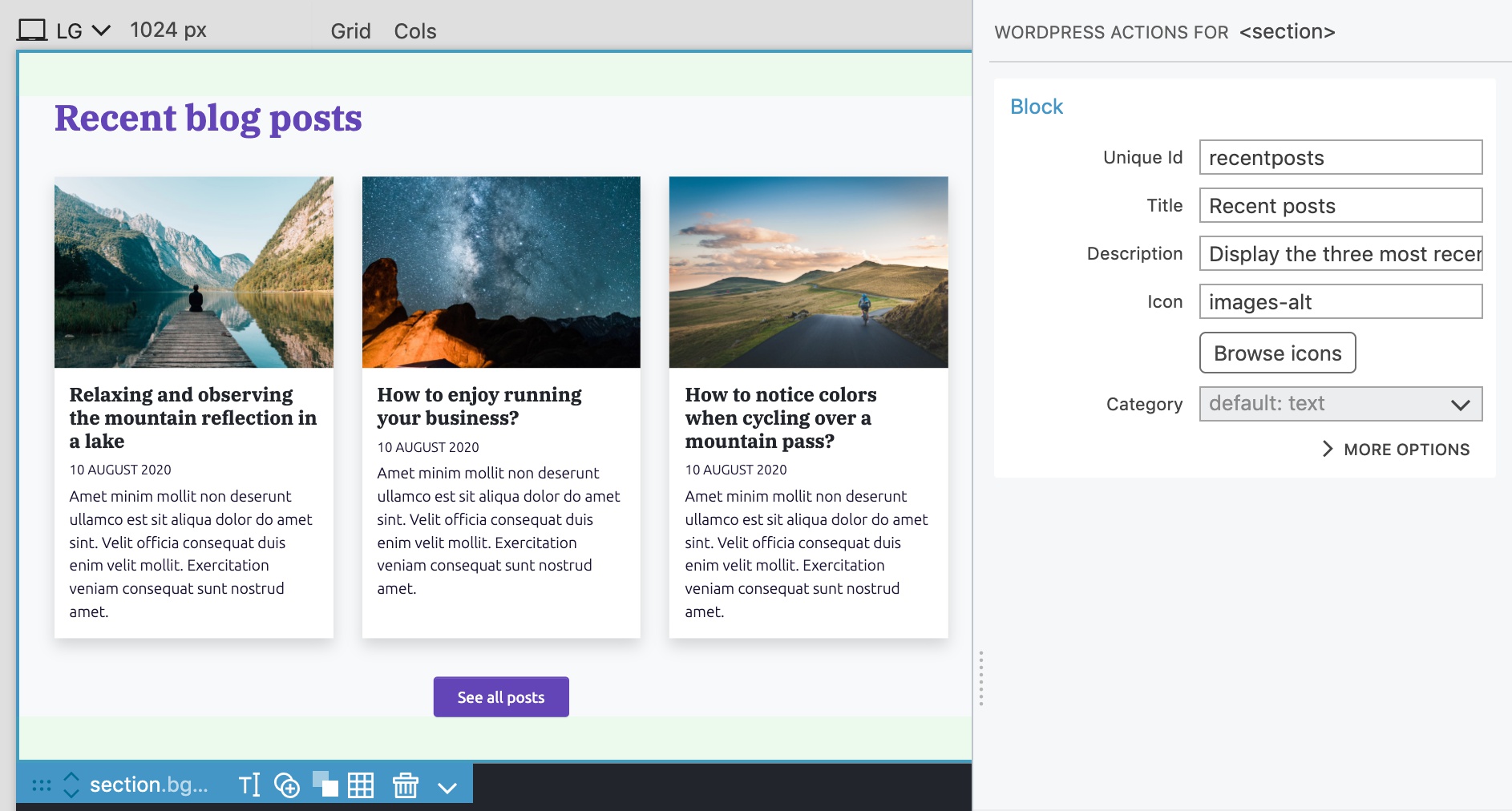
Task: Click the vertical dotted panel resize handle
Action: pyautogui.click(x=980, y=678)
